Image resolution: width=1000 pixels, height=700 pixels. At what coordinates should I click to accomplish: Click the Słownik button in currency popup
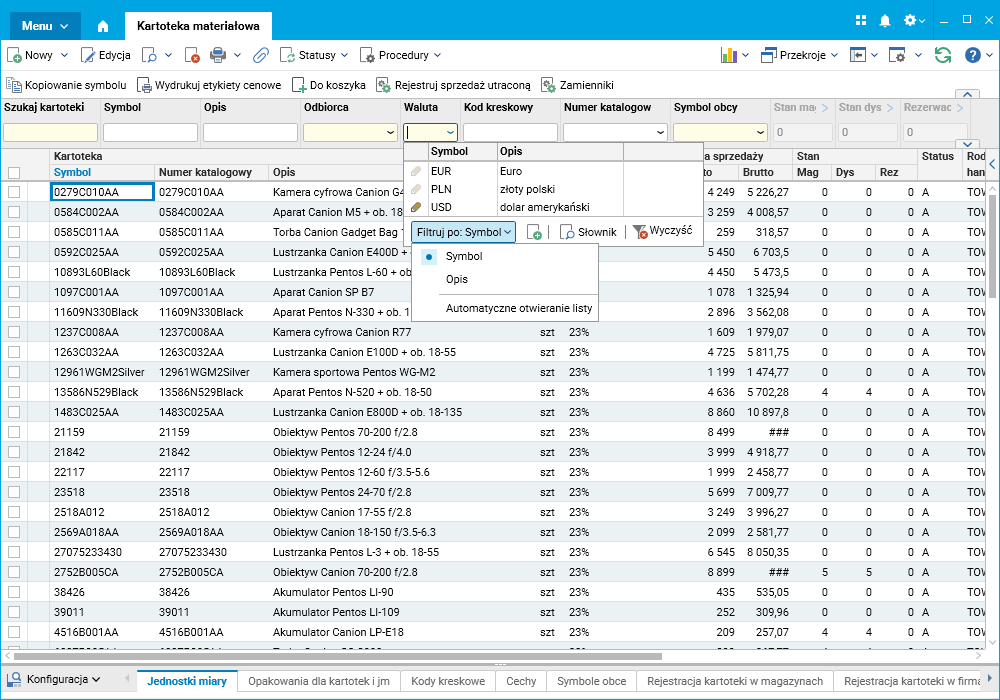point(588,232)
